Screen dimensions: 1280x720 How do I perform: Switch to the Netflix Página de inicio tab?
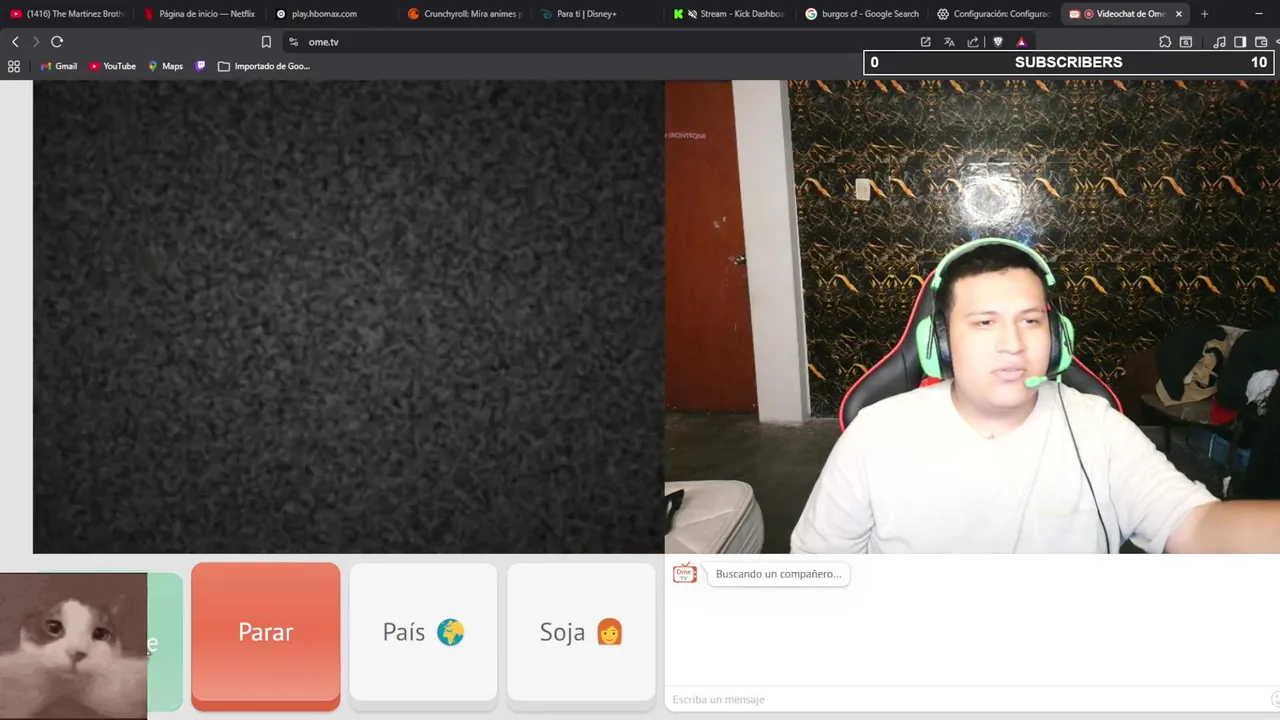point(199,14)
